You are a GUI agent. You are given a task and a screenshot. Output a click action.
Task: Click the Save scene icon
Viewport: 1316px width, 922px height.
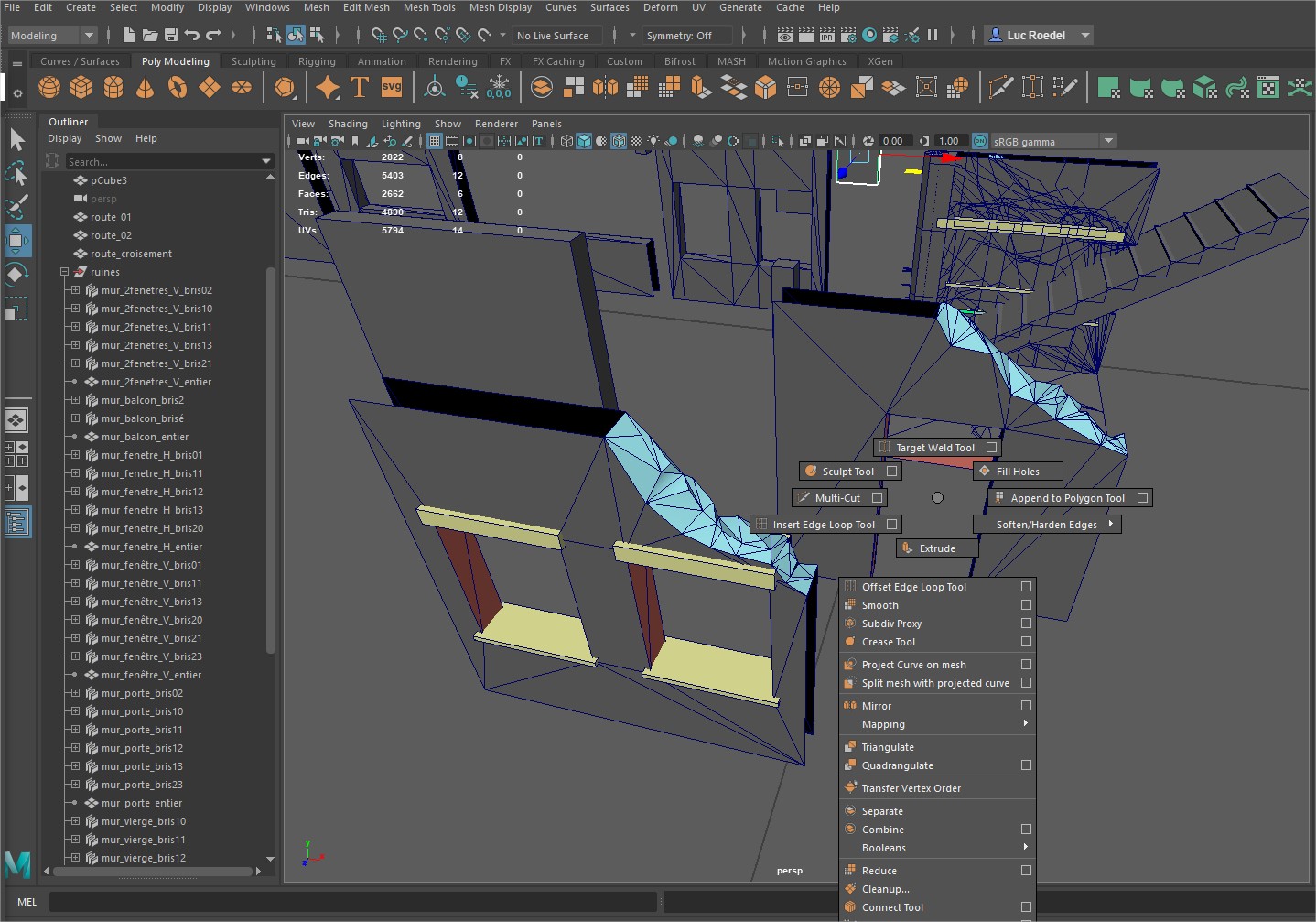(171, 35)
